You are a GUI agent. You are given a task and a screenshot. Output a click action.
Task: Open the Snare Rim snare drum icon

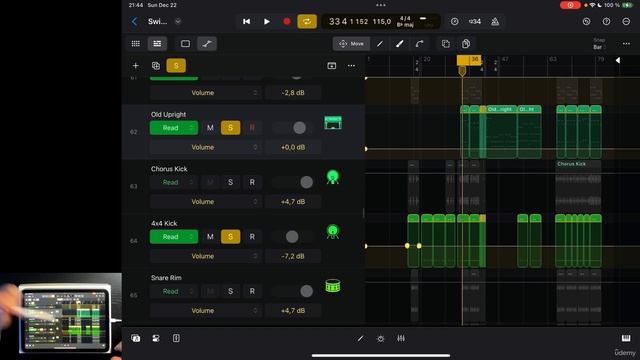pyautogui.click(x=333, y=286)
